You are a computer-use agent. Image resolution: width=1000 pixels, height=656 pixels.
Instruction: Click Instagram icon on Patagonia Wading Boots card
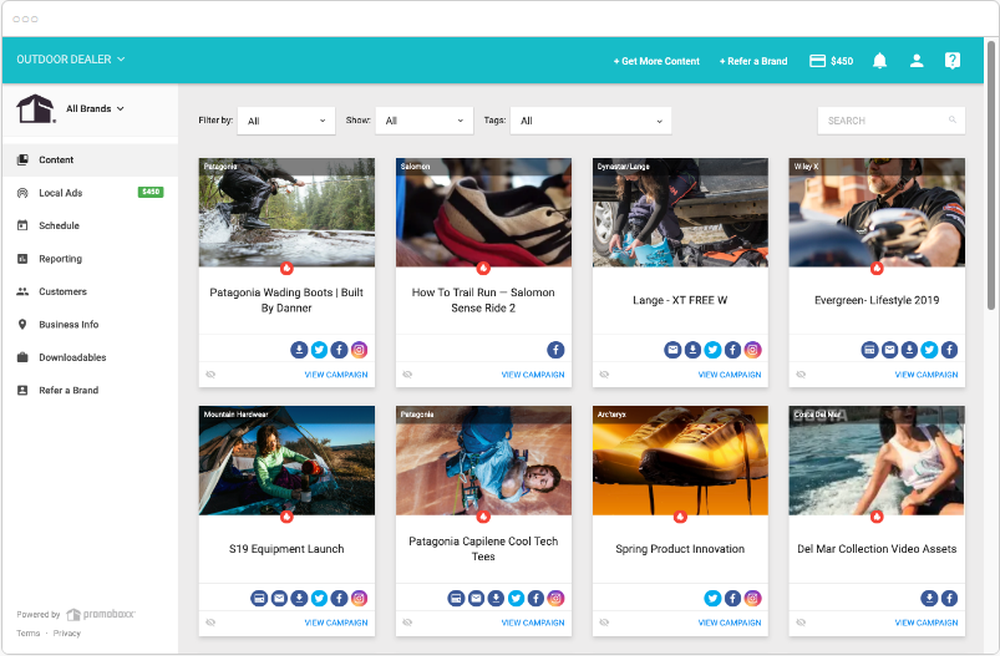pos(359,349)
